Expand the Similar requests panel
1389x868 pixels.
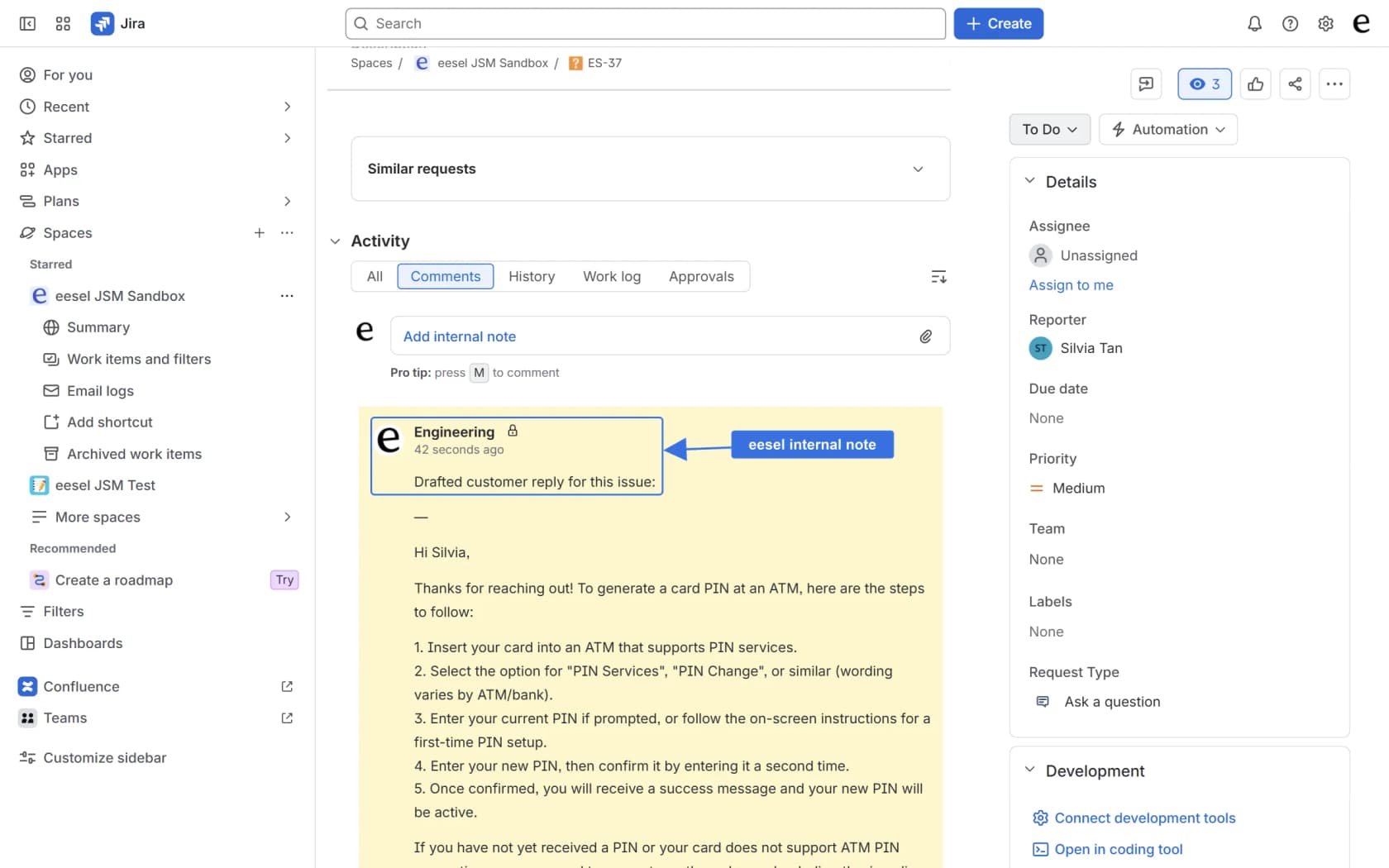[x=651, y=169]
